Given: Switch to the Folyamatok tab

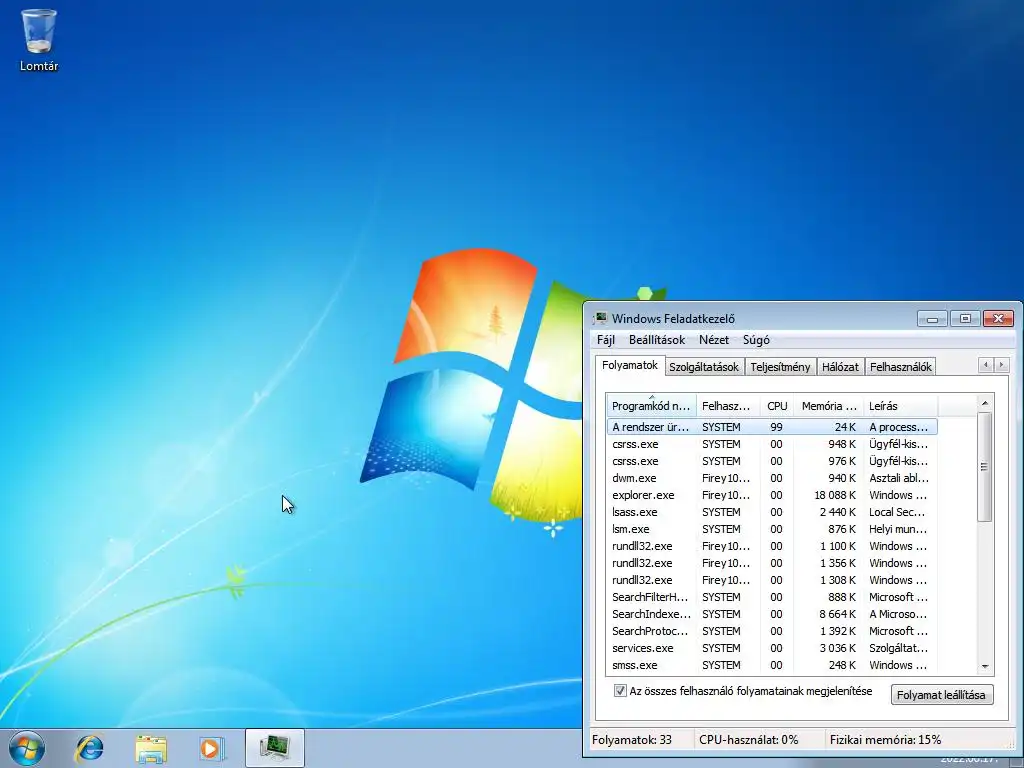Looking at the screenshot, I should click(630, 365).
